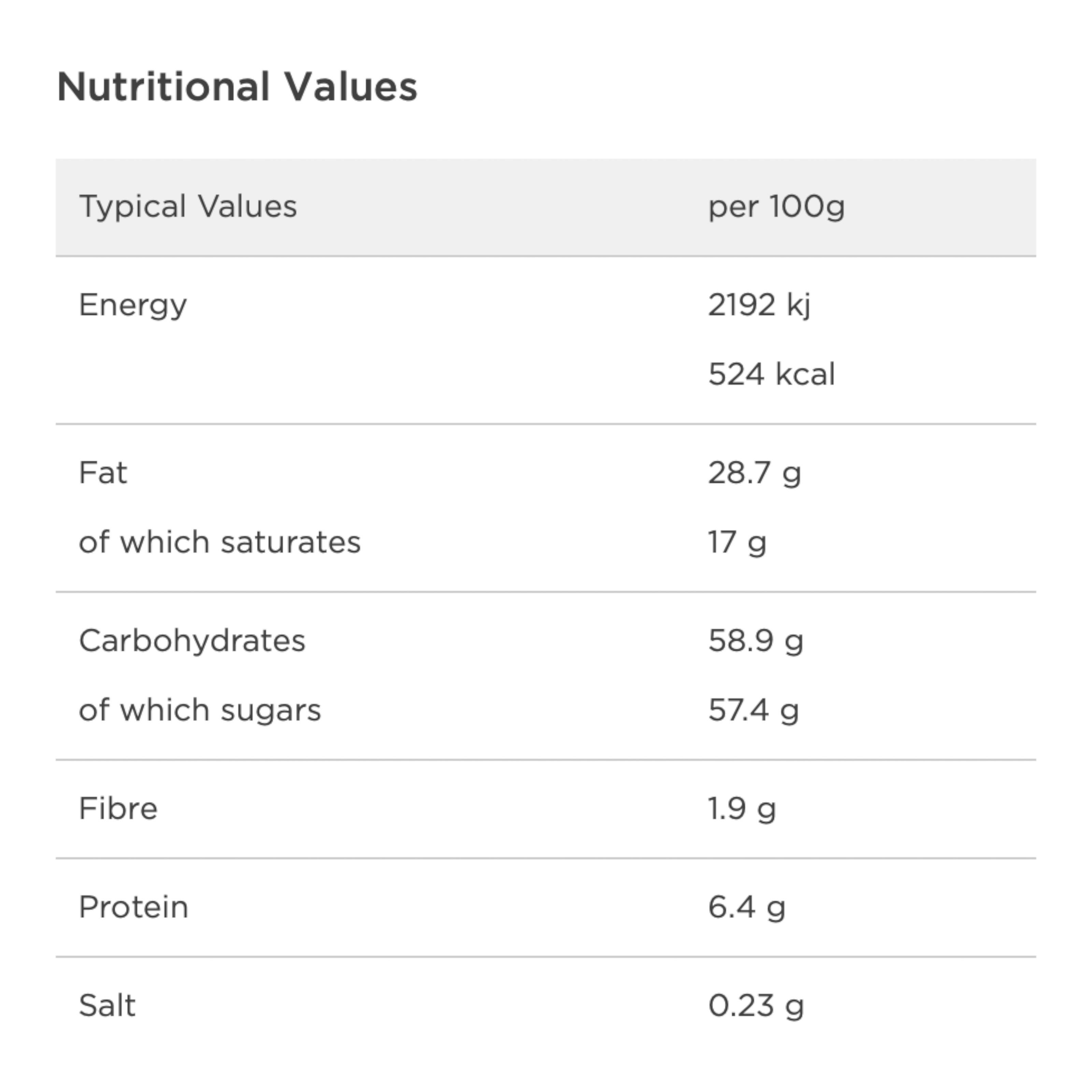Click the 1.9 g fibre value
This screenshot has width=1092, height=1092.
[742, 809]
